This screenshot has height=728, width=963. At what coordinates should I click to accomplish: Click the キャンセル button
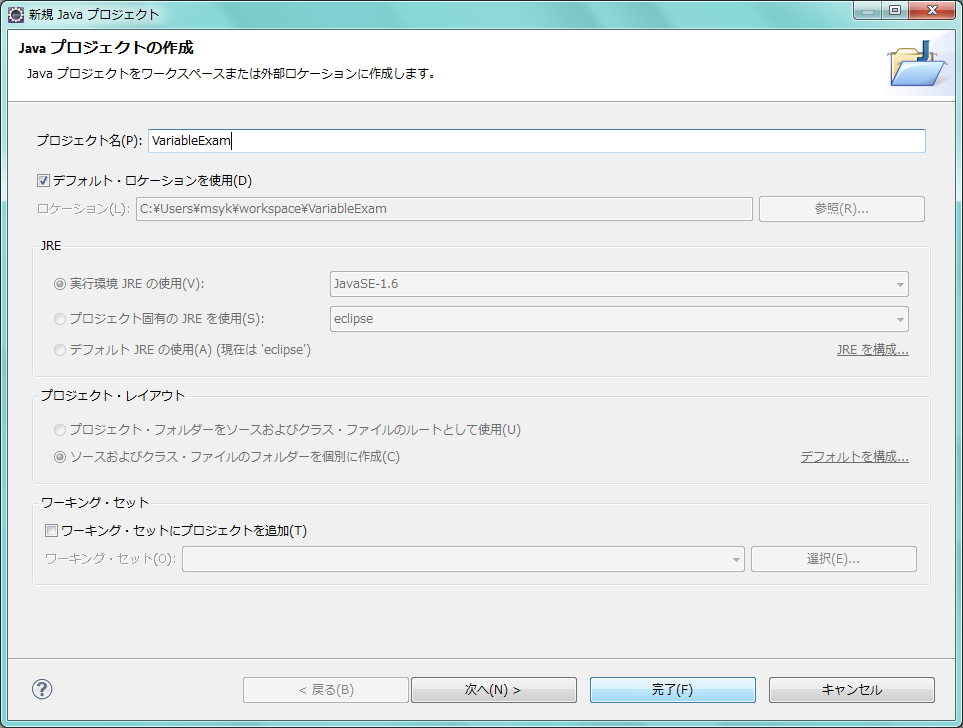pyautogui.click(x=851, y=690)
